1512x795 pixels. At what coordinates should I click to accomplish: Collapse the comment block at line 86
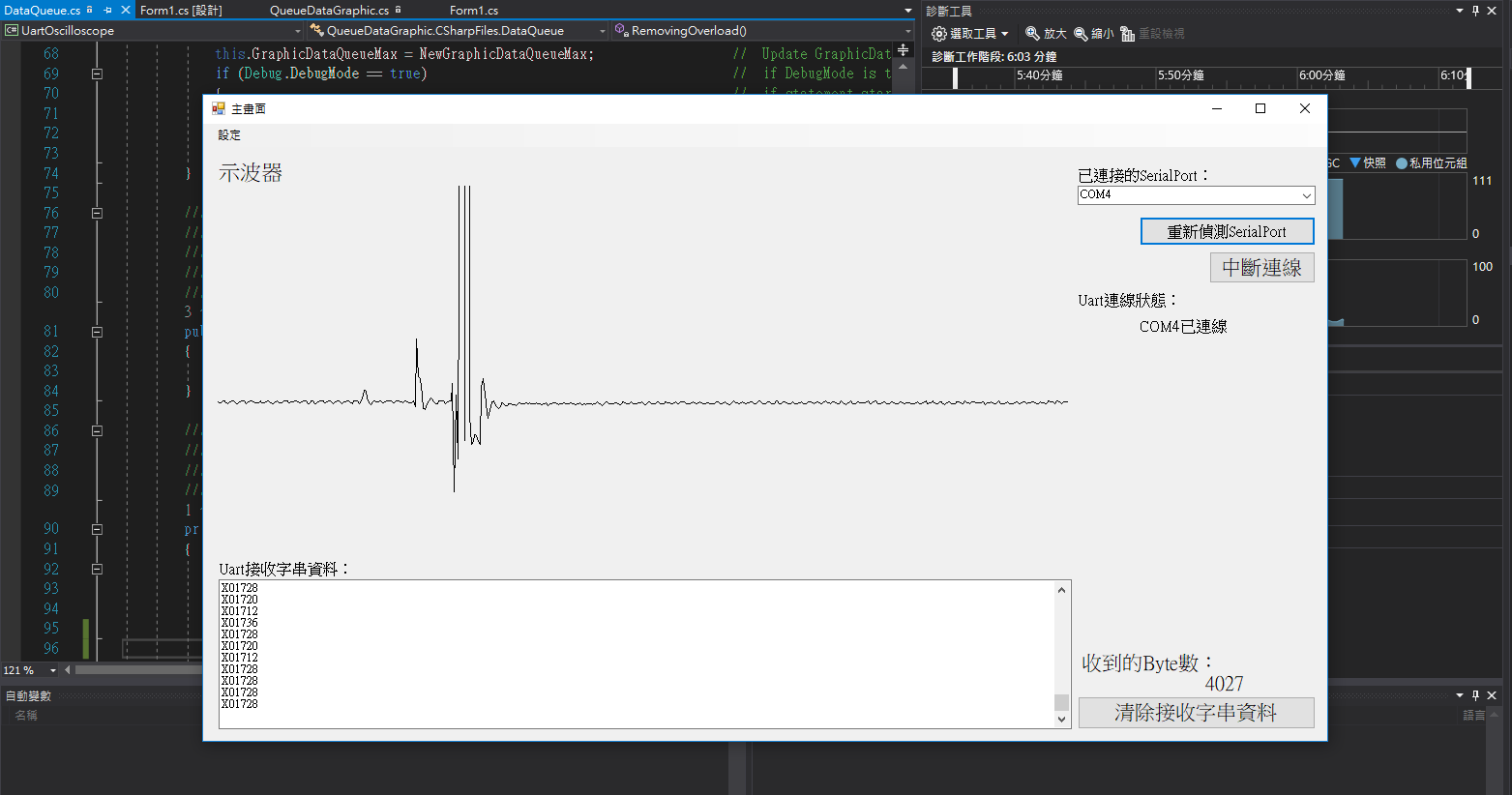(97, 430)
